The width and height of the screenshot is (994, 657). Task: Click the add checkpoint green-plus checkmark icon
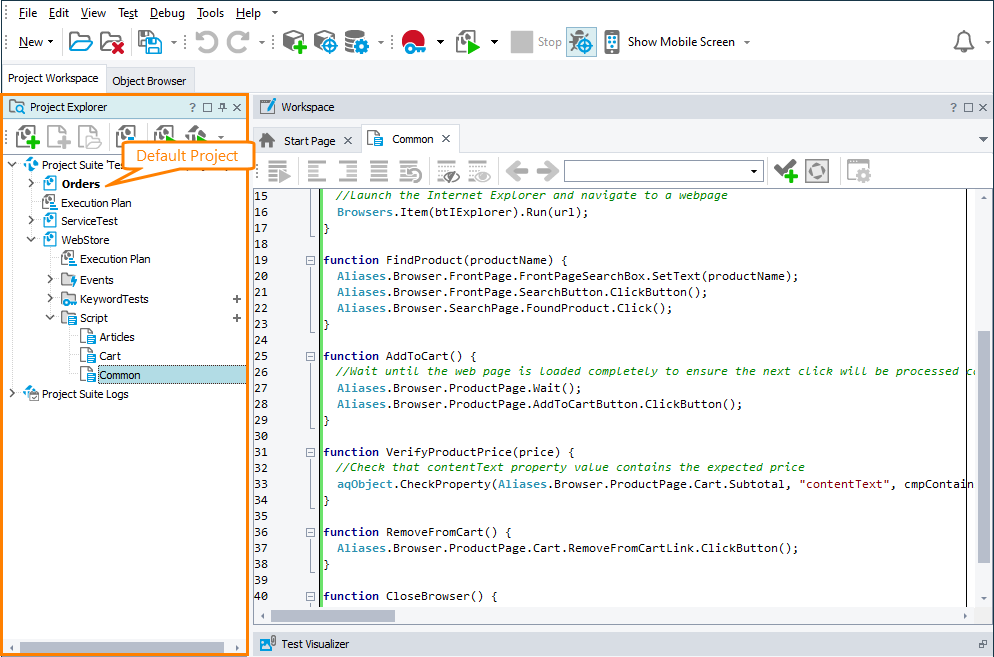pyautogui.click(x=785, y=171)
